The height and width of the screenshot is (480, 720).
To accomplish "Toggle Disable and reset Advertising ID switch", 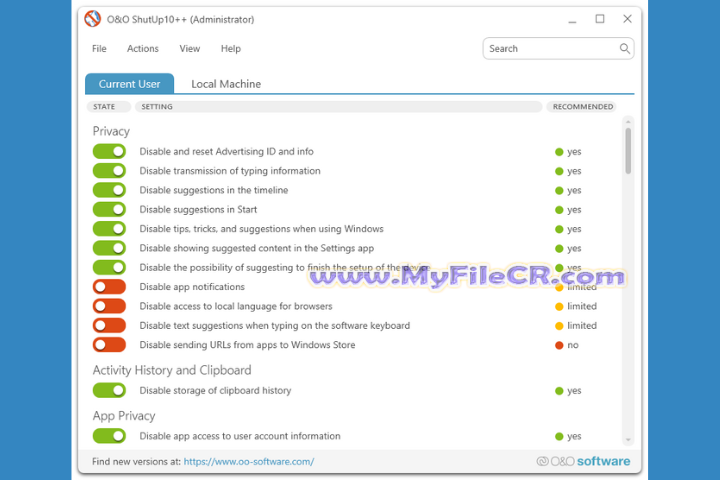I will 109,152.
